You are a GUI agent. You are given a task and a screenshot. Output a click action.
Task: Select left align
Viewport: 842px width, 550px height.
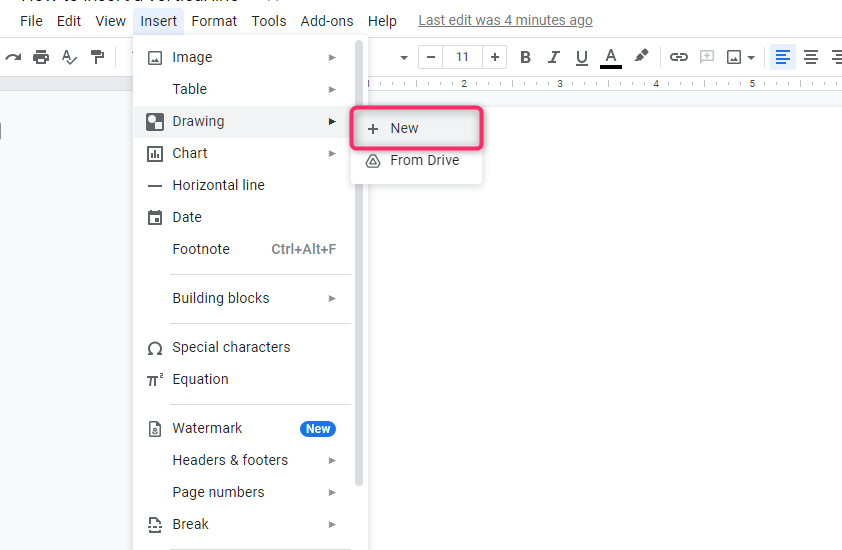pos(782,57)
